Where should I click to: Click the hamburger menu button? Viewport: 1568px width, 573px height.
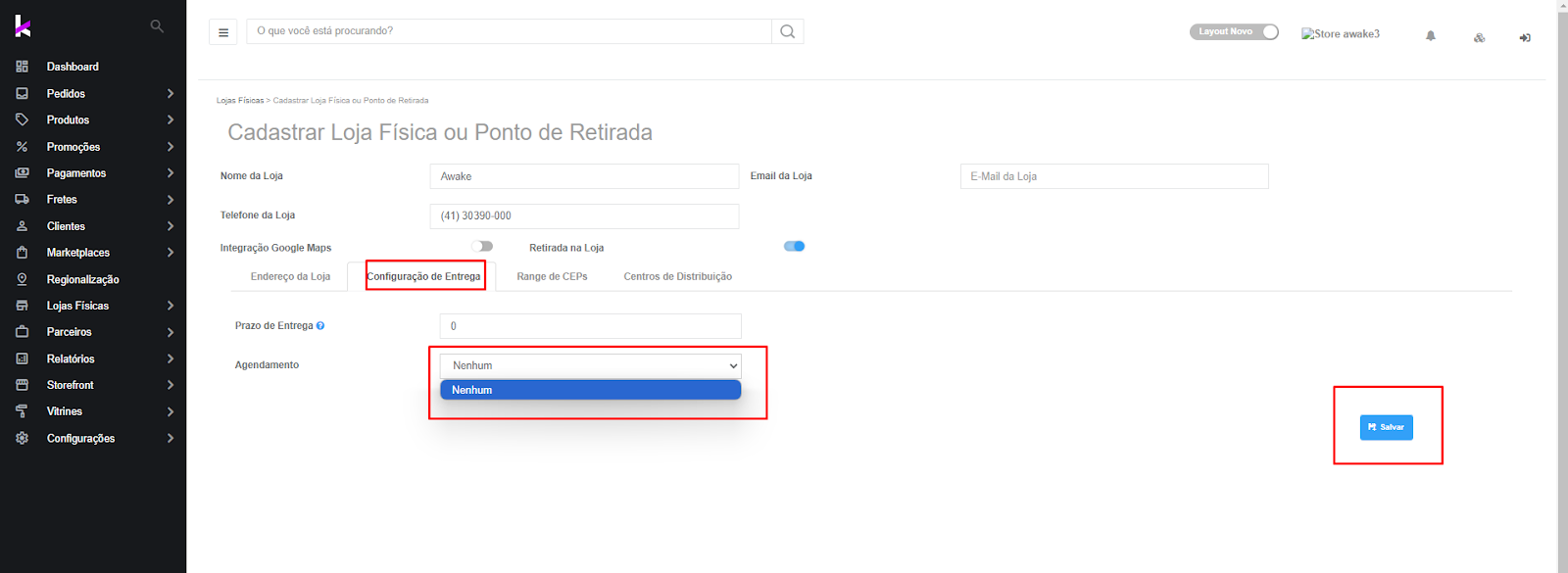223,32
